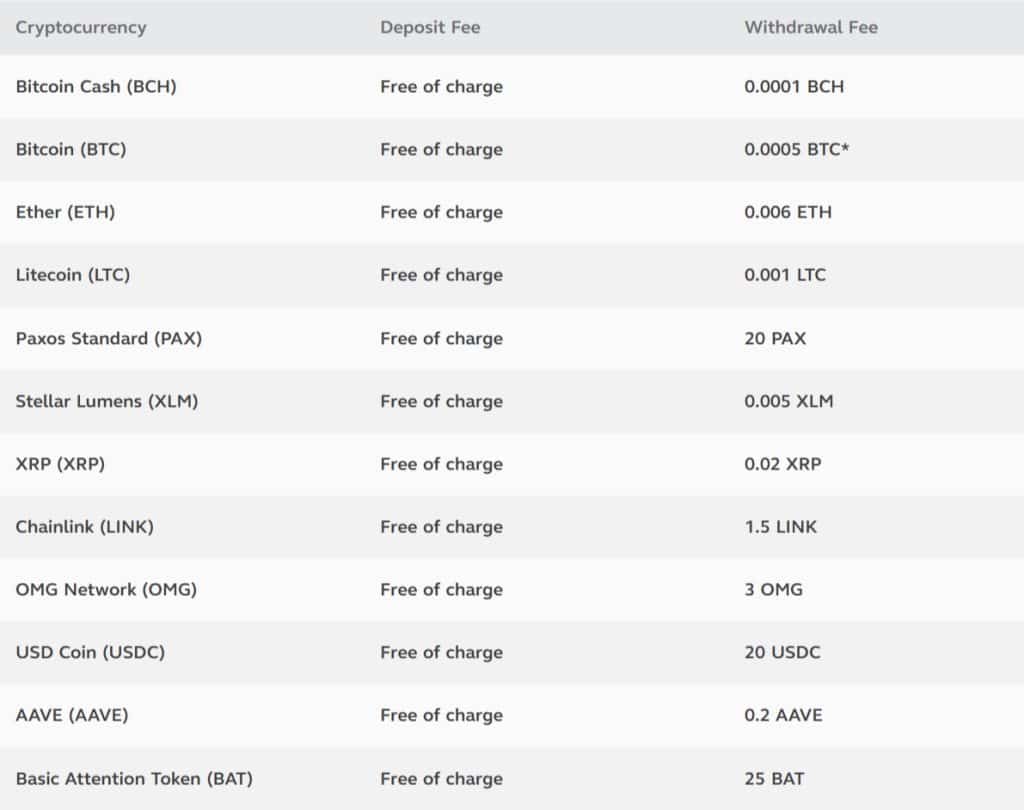Select the Stellar Lumens (XLM) entry

(x=107, y=401)
